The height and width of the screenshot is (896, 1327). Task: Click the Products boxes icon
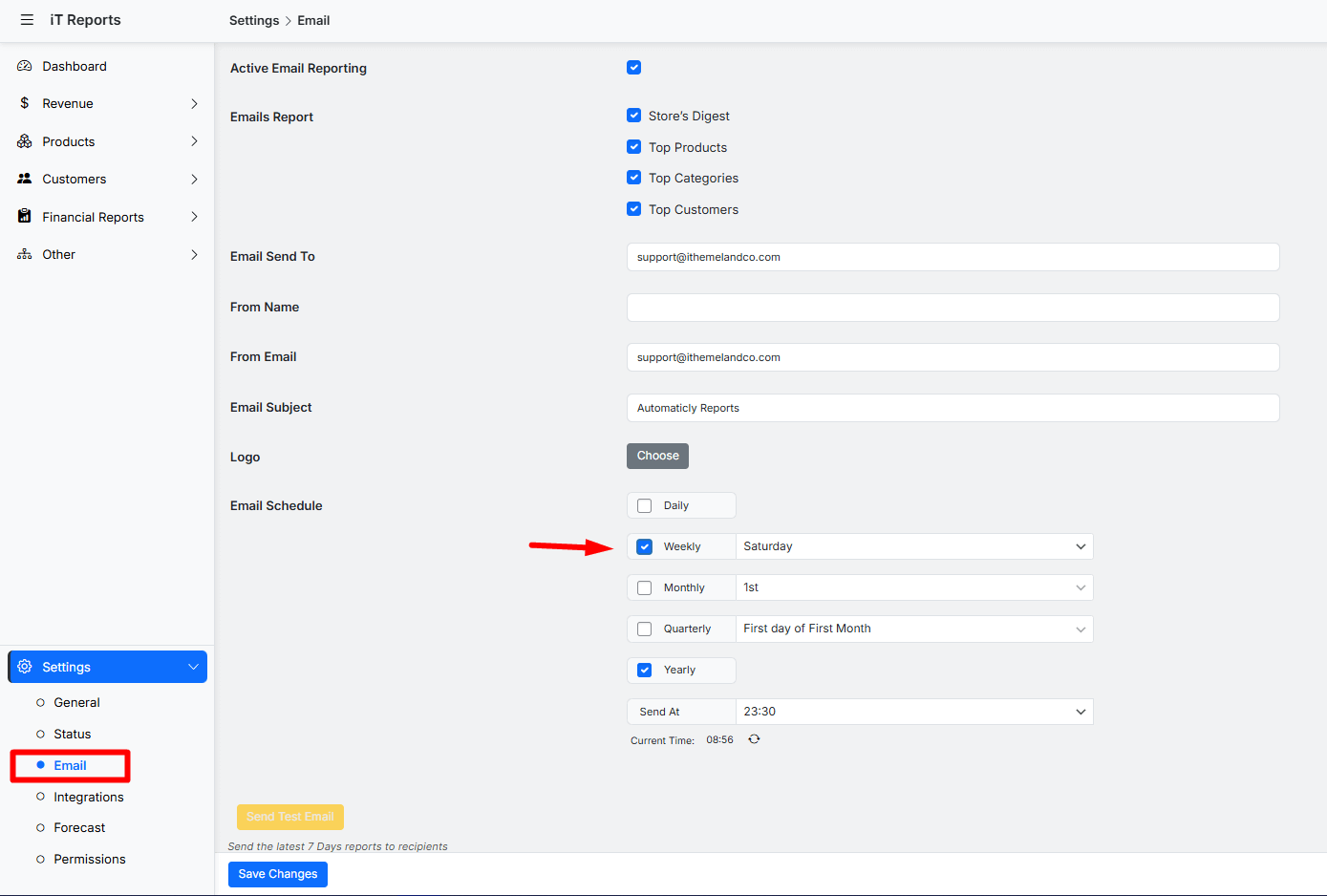tap(25, 141)
